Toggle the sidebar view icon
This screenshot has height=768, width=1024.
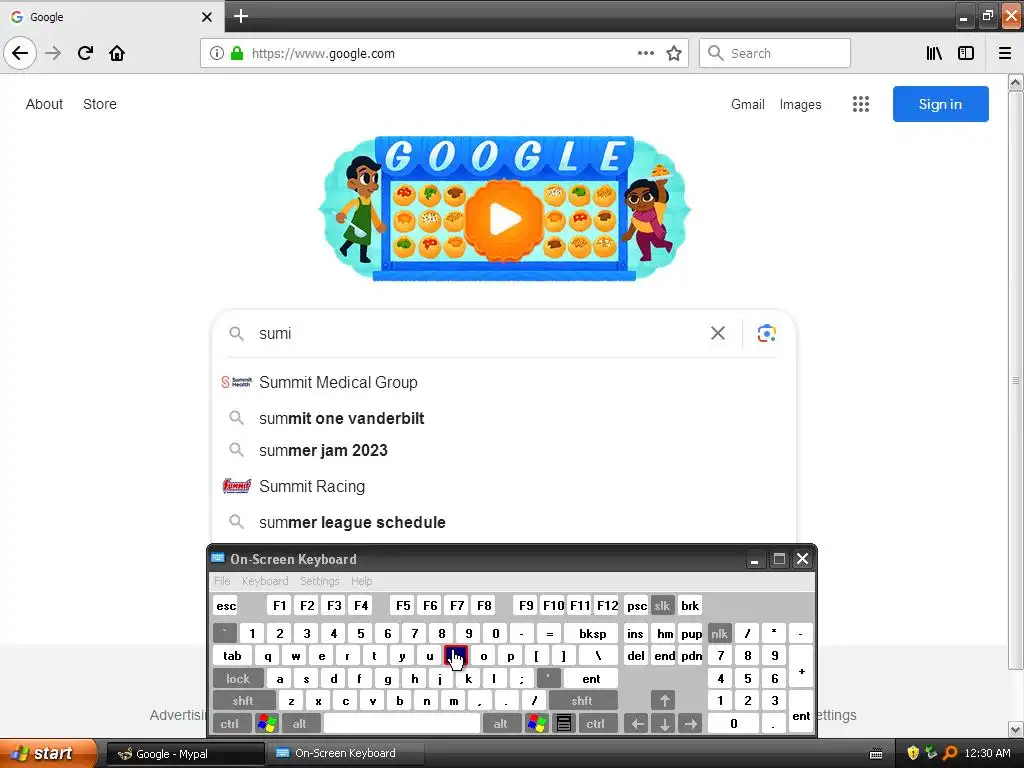tap(966, 53)
